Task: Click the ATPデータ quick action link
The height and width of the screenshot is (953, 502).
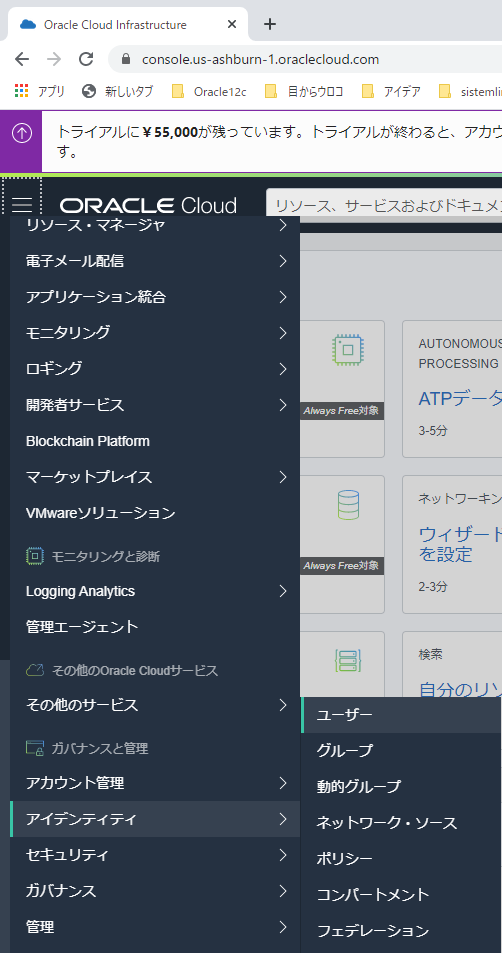Action: coord(460,399)
